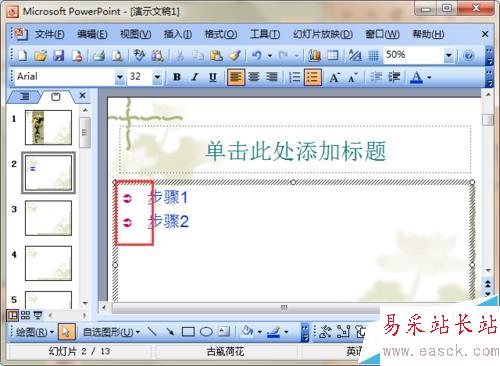Open the Fill Color dropdown arrow

260,332
